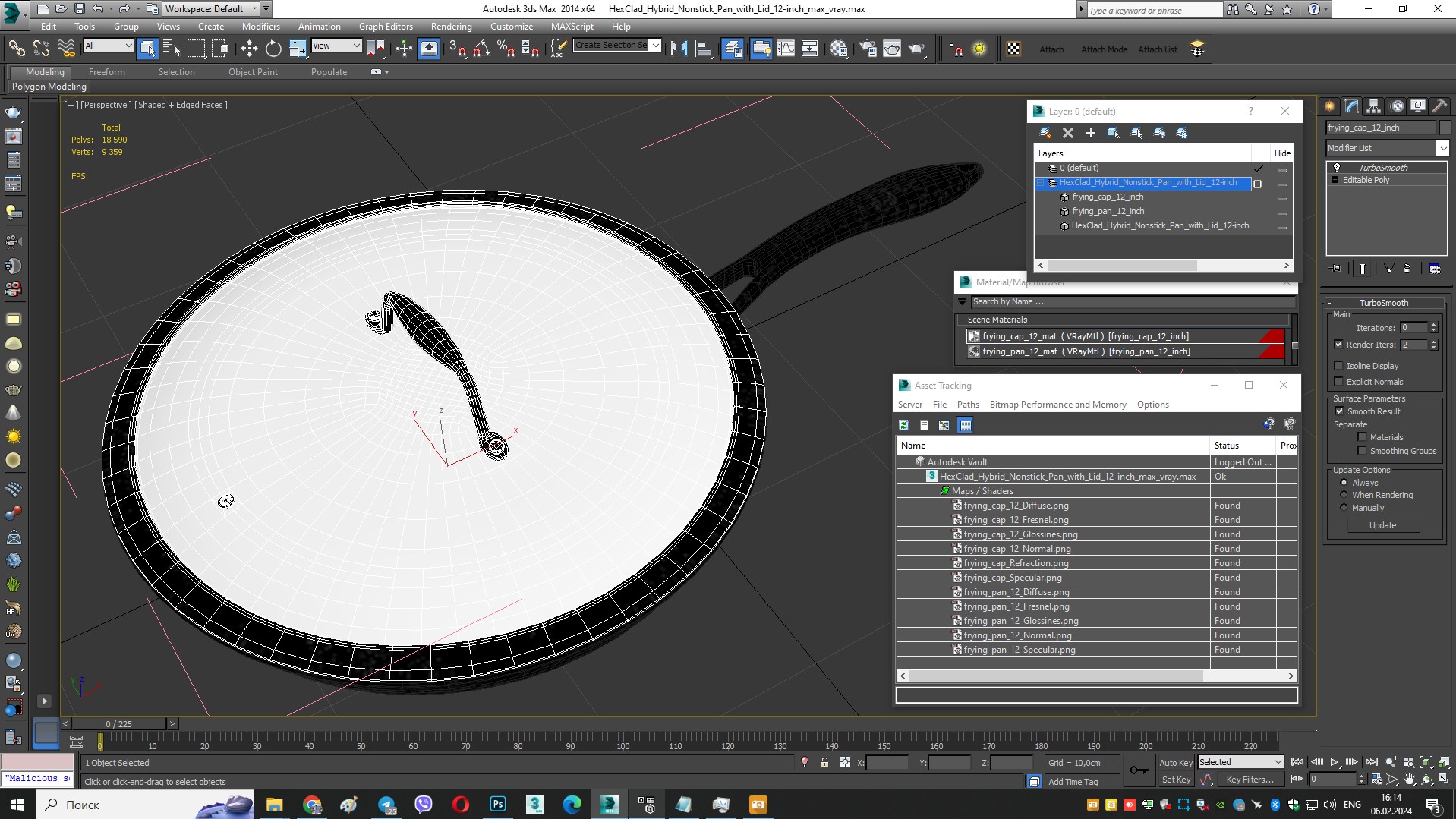Image resolution: width=1456 pixels, height=819 pixels.
Task: Open the key filter Selected dropdown
Action: pos(1240,762)
